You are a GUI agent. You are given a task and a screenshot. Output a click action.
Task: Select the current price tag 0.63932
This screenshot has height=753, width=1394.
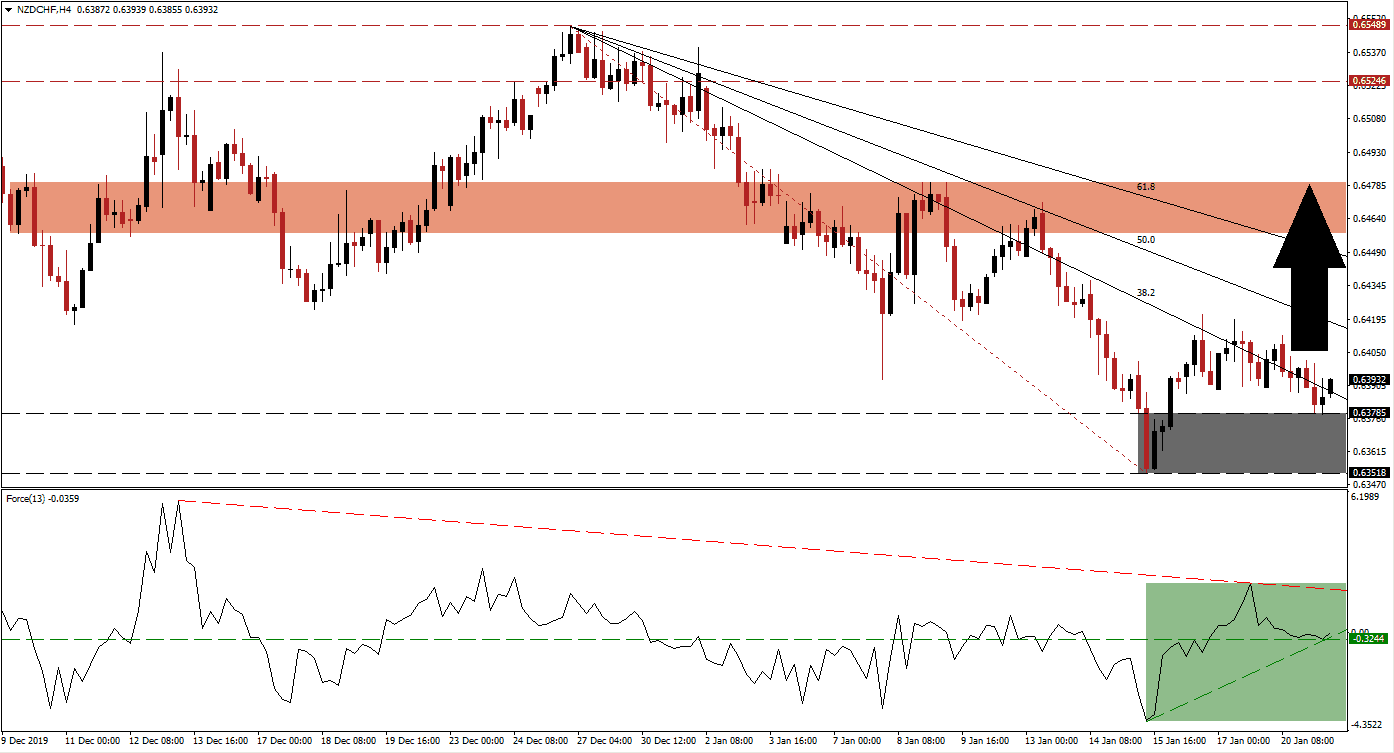click(1367, 380)
